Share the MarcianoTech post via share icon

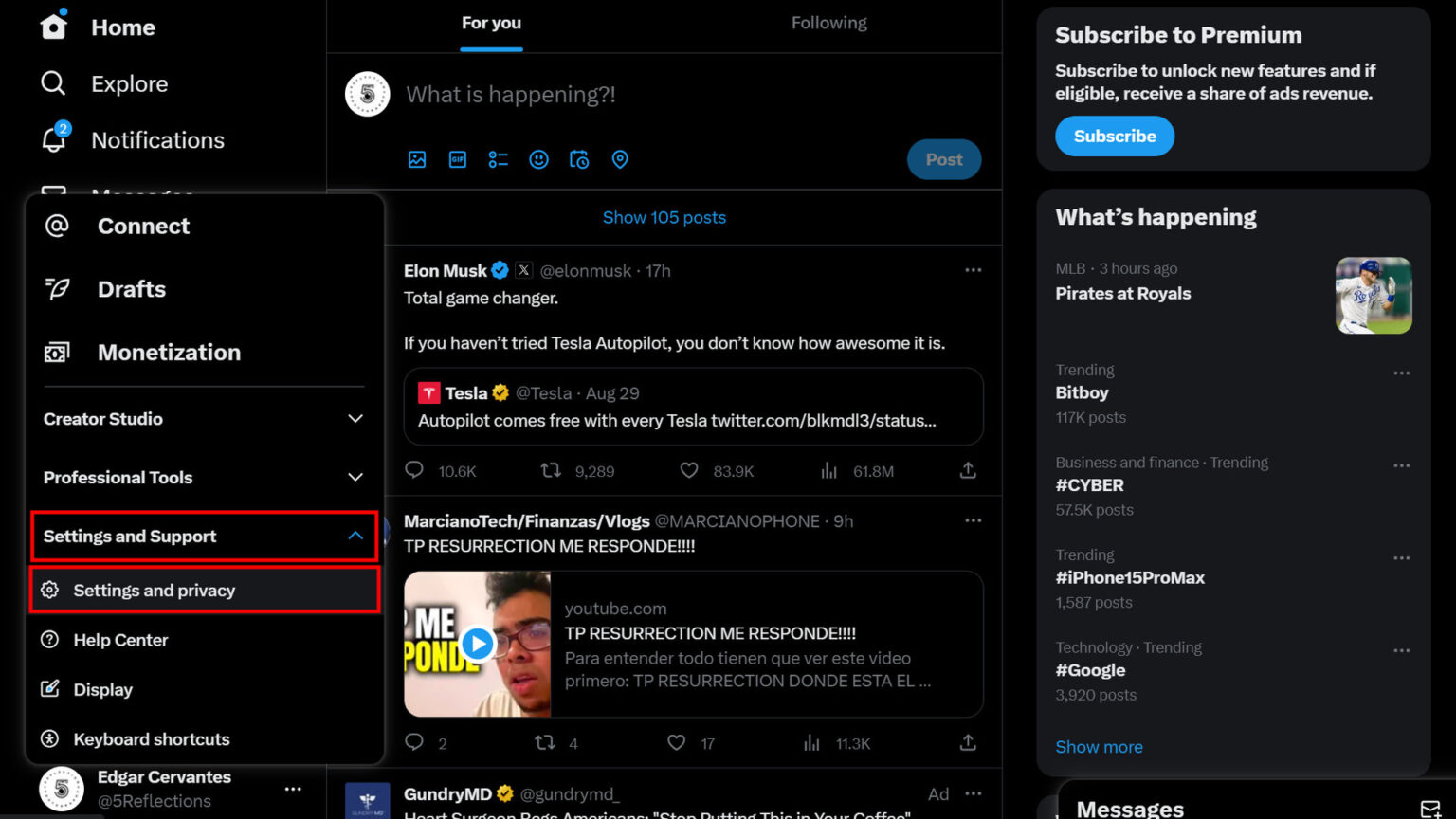tap(968, 742)
